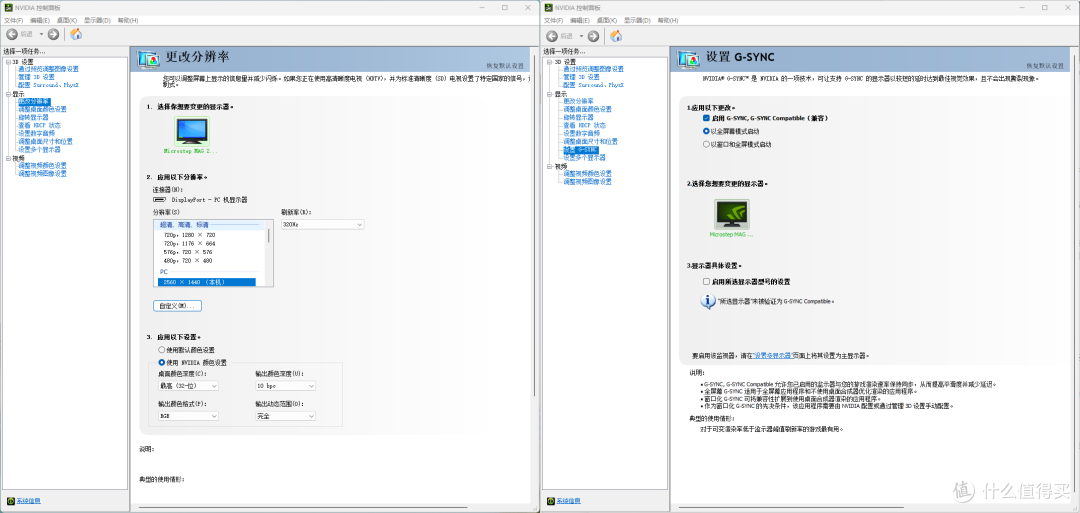Click 系统信息 link in right window
This screenshot has height=513, width=1080.
point(568,501)
